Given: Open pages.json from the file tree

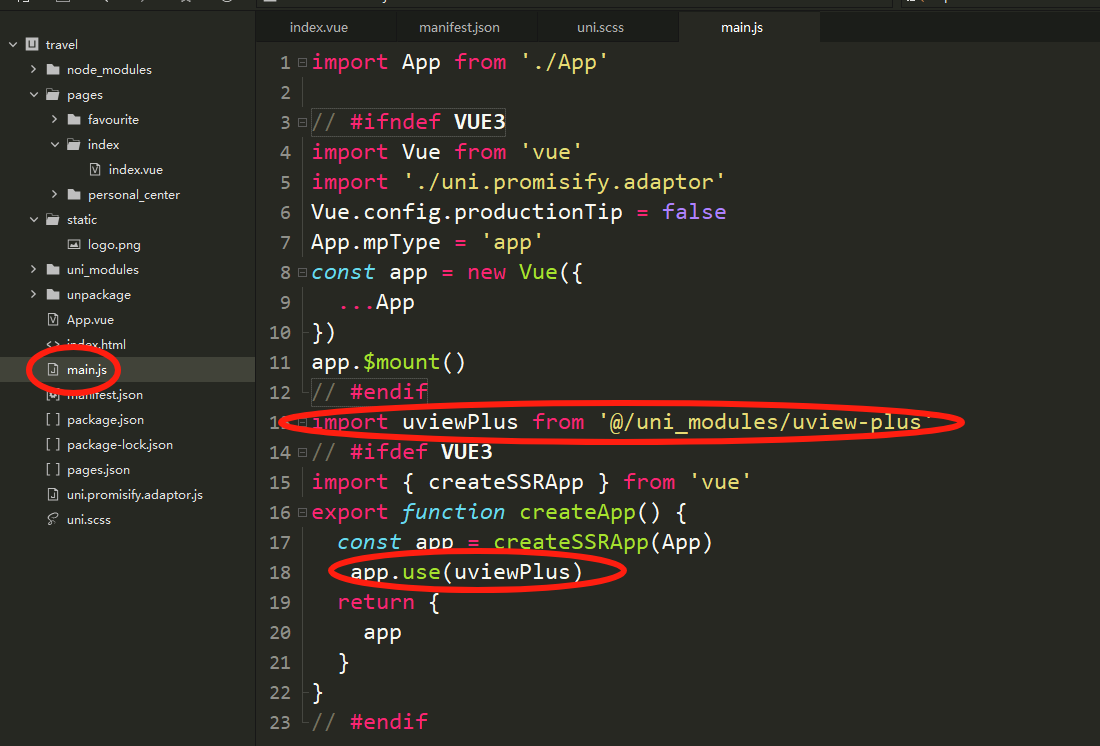Looking at the screenshot, I should 98,470.
